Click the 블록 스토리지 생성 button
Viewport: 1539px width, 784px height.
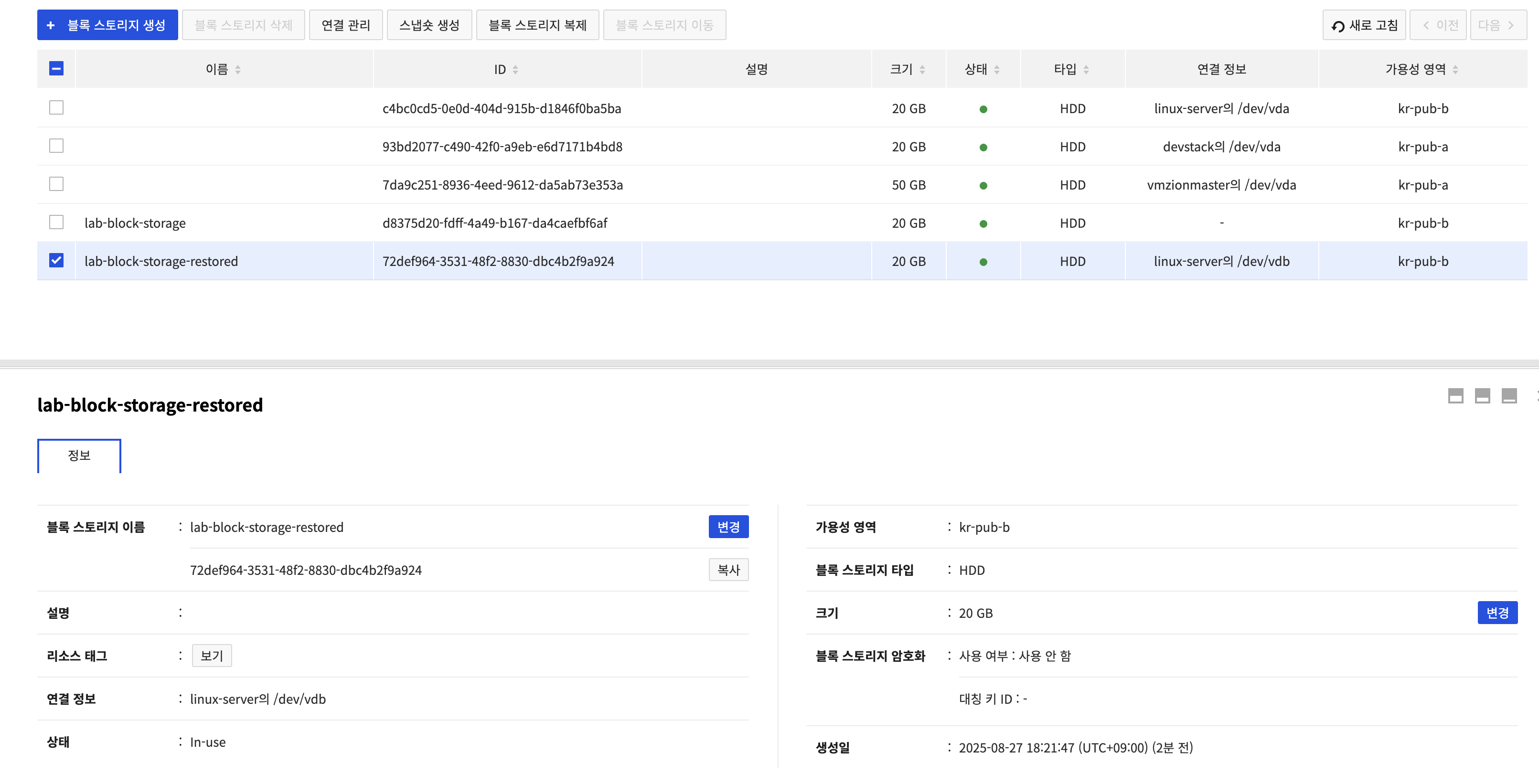pos(107,25)
